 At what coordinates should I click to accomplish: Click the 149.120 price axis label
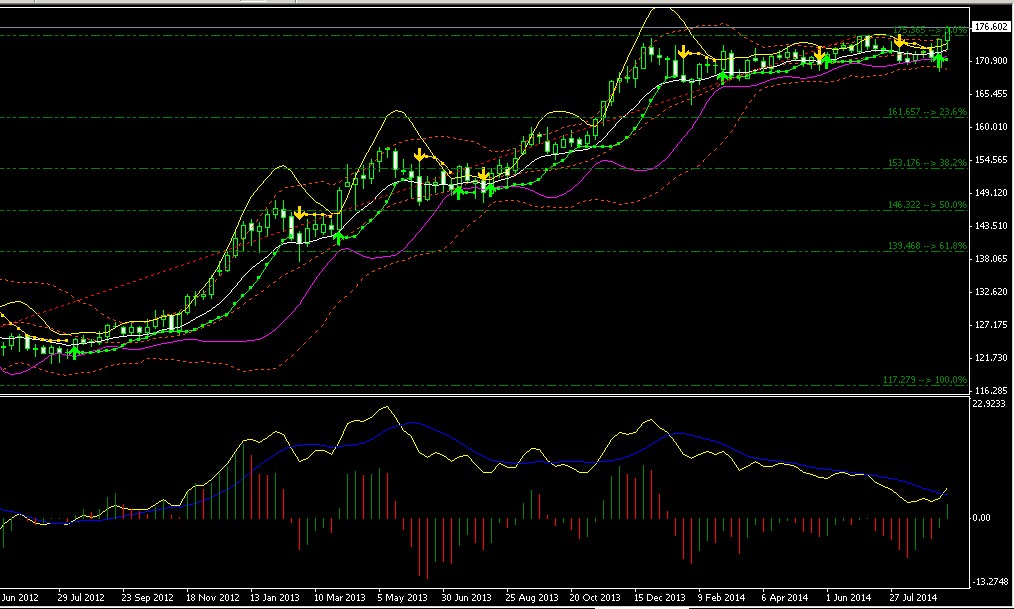tap(991, 193)
